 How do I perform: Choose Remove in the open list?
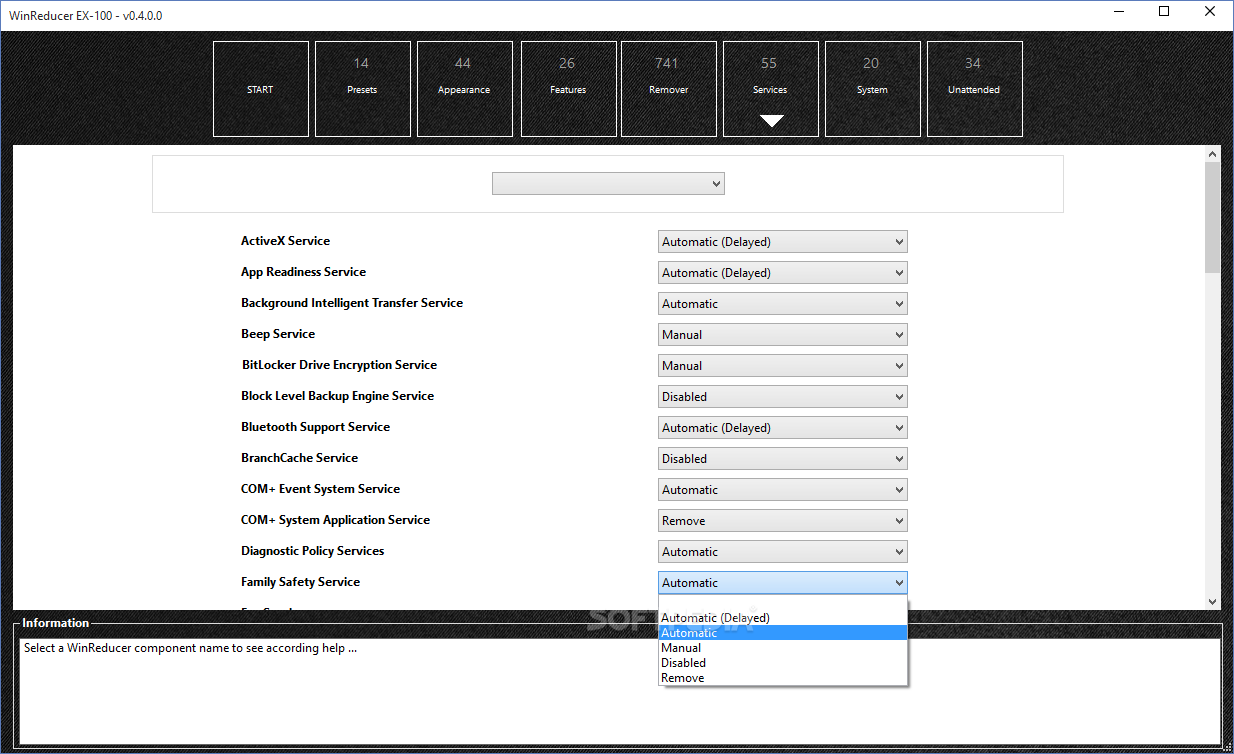pos(783,678)
